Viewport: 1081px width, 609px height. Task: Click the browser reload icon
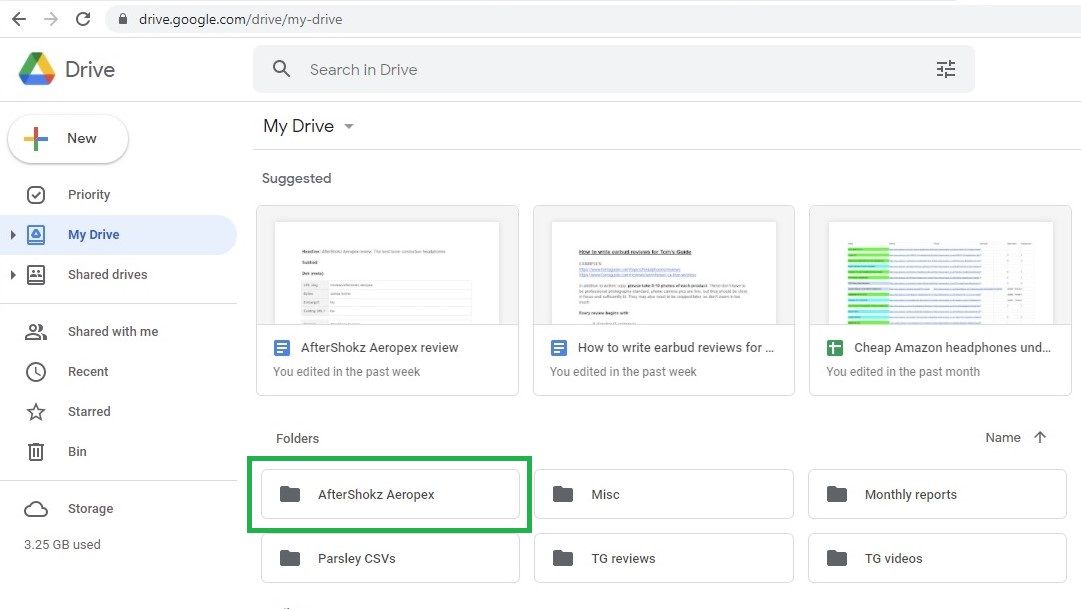coord(83,18)
